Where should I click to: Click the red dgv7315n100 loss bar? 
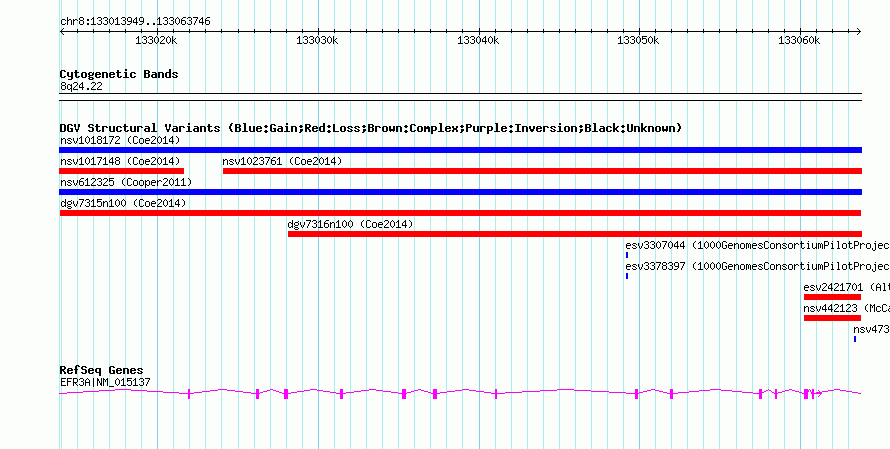(x=460, y=213)
